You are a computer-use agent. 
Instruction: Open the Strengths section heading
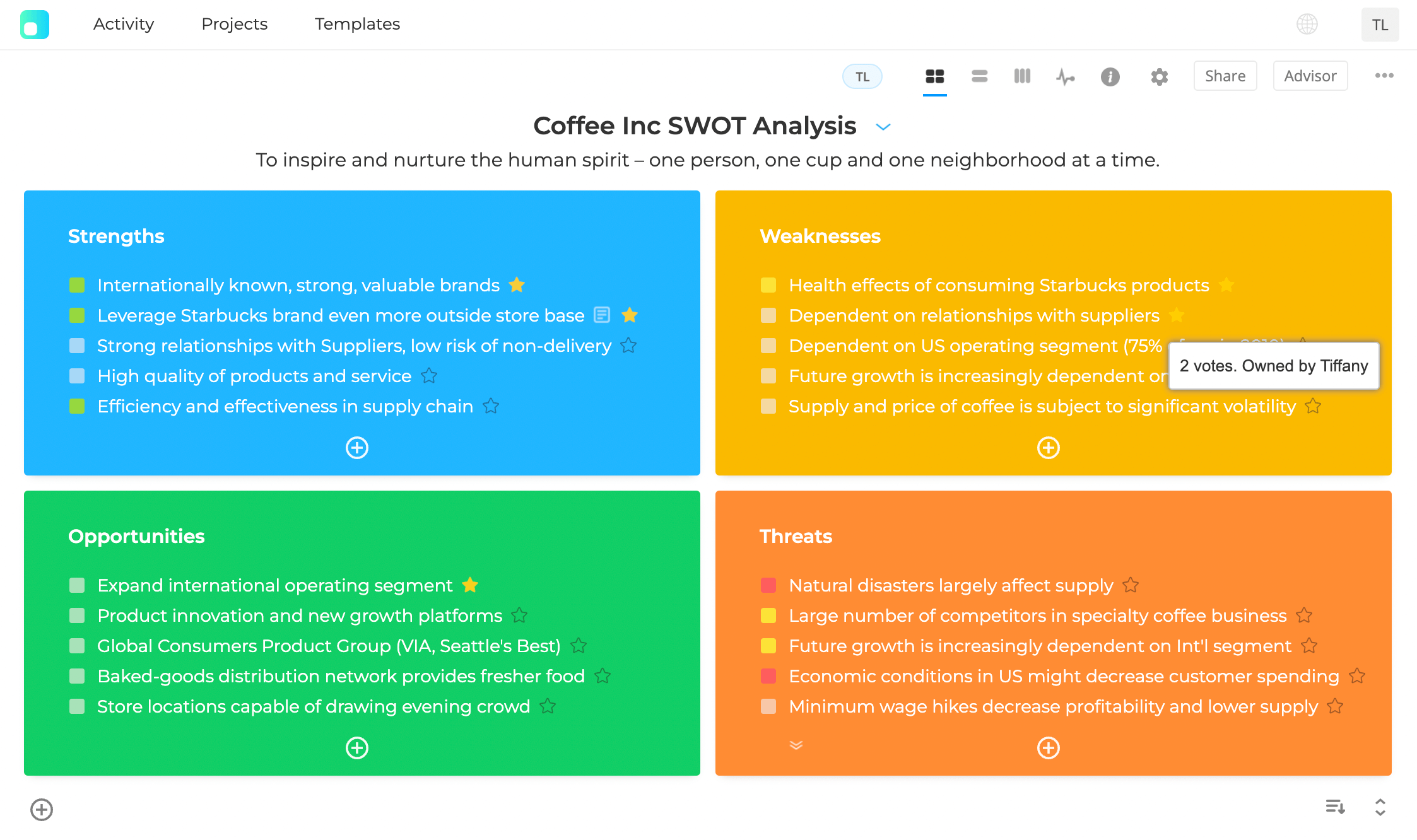coord(116,236)
